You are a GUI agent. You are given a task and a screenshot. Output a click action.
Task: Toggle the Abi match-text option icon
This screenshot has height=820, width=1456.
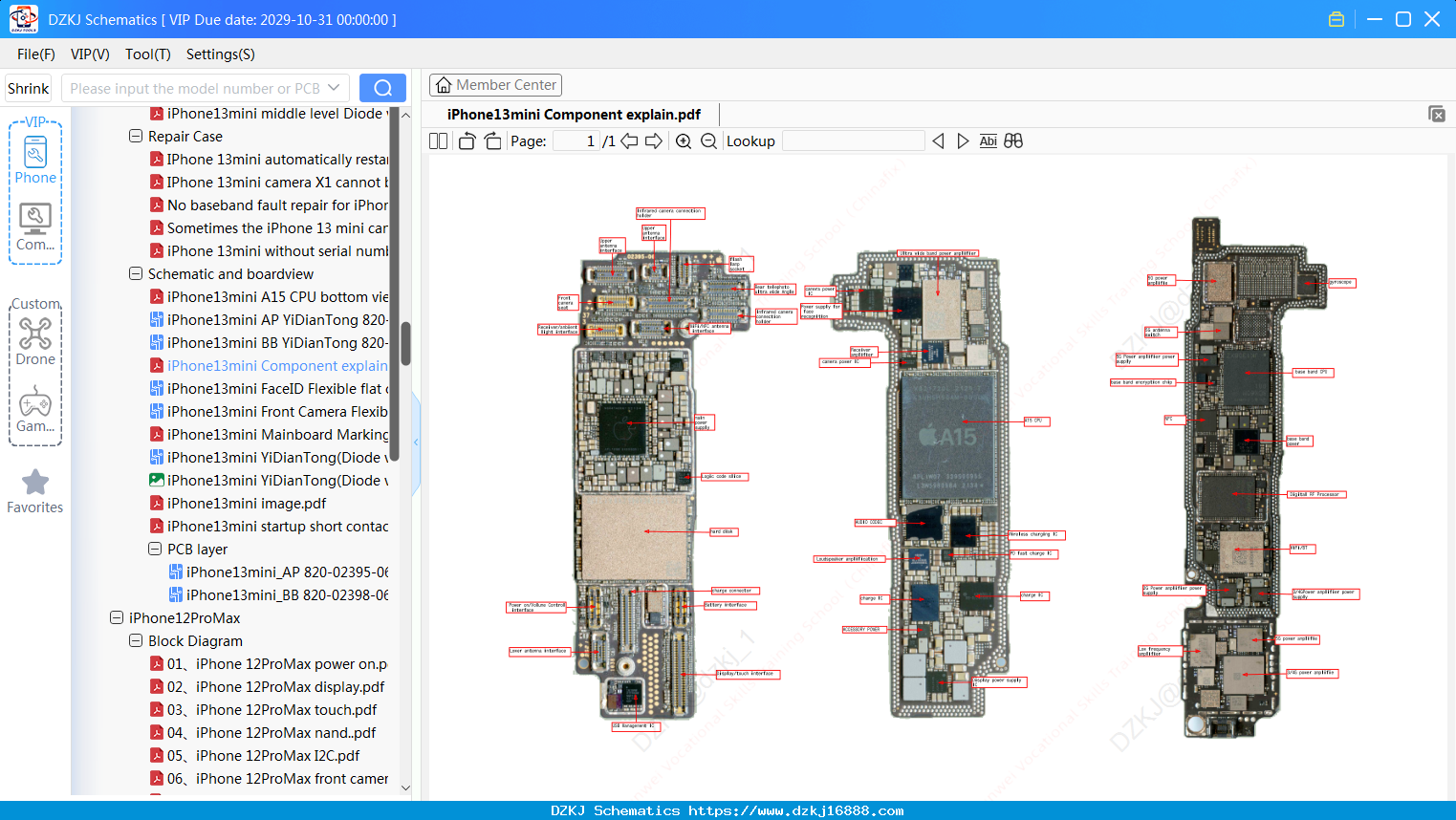coord(988,141)
